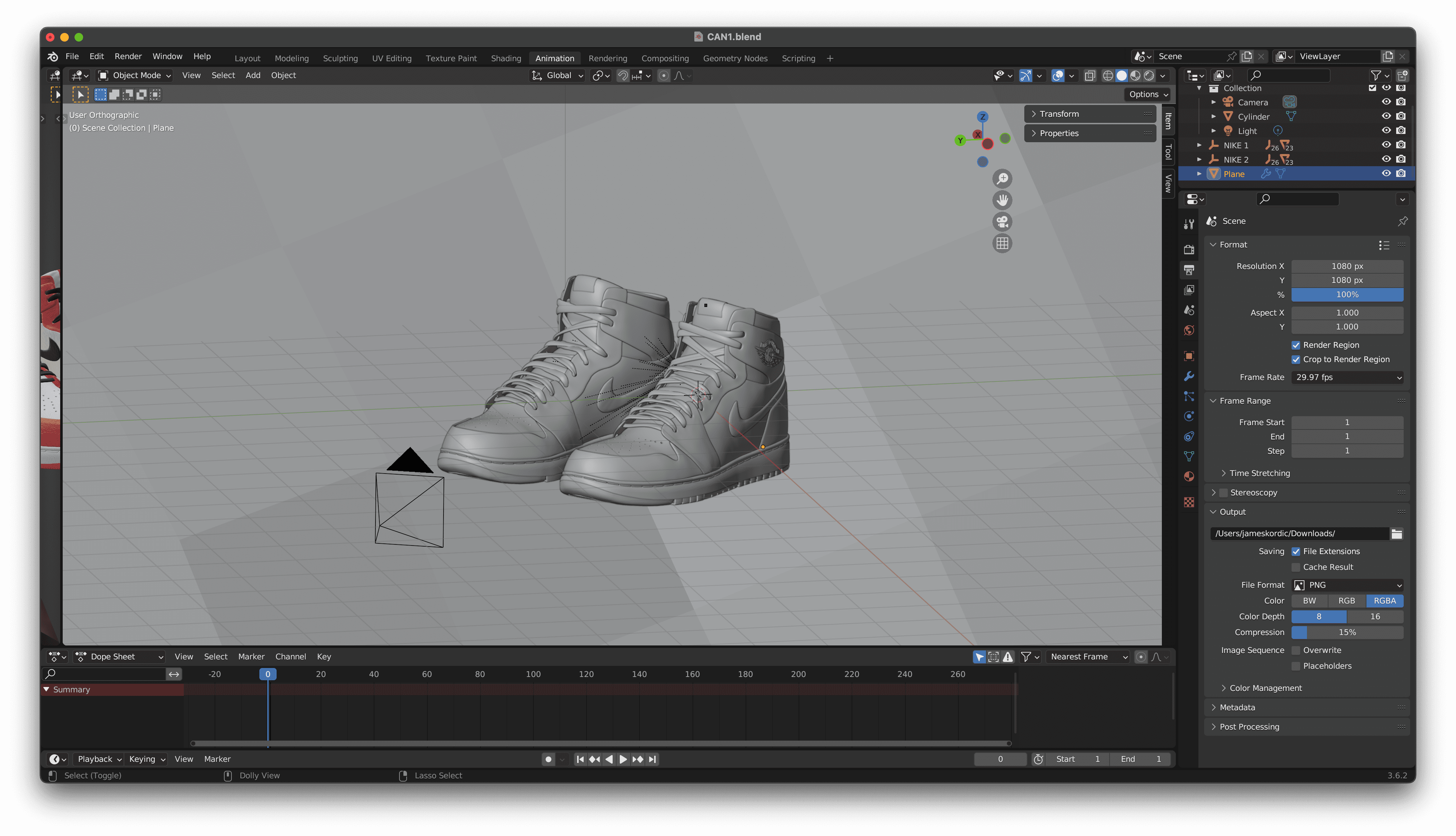The width and height of the screenshot is (1456, 836).
Task: Open World properties tab icon
Action: tap(1189, 330)
